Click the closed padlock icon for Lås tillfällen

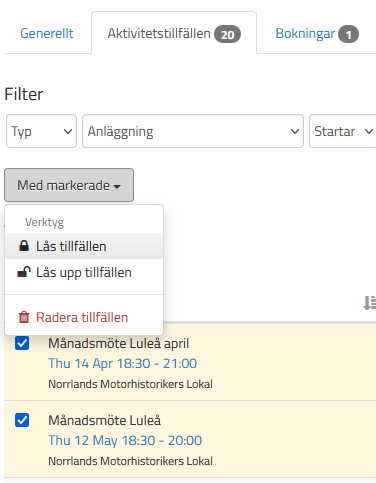click(24, 246)
